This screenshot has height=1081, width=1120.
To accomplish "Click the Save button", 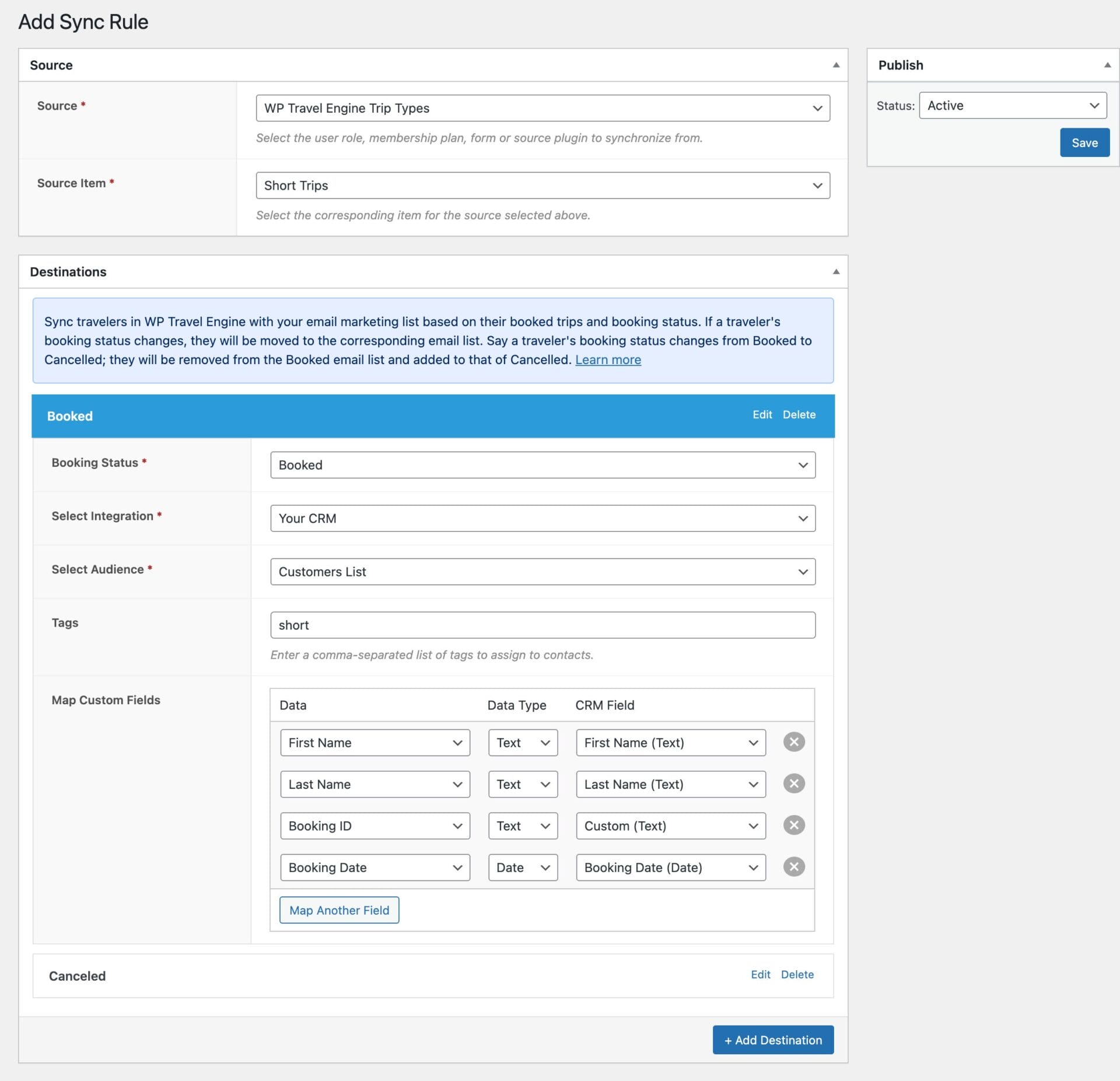I will pos(1084,142).
